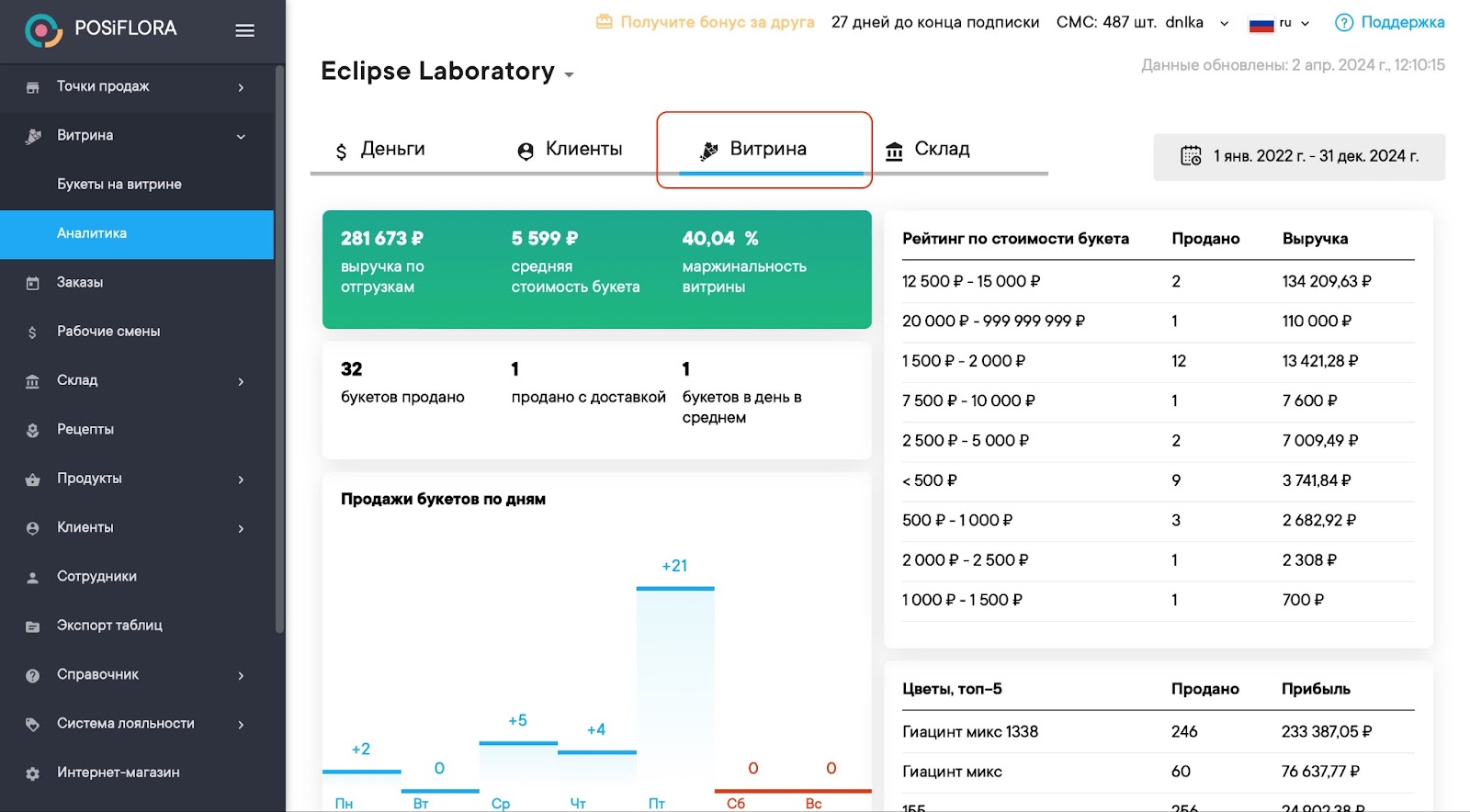Viewport: 1470px width, 812px height.
Task: Click the bank icon on Склад tab
Action: [894, 152]
